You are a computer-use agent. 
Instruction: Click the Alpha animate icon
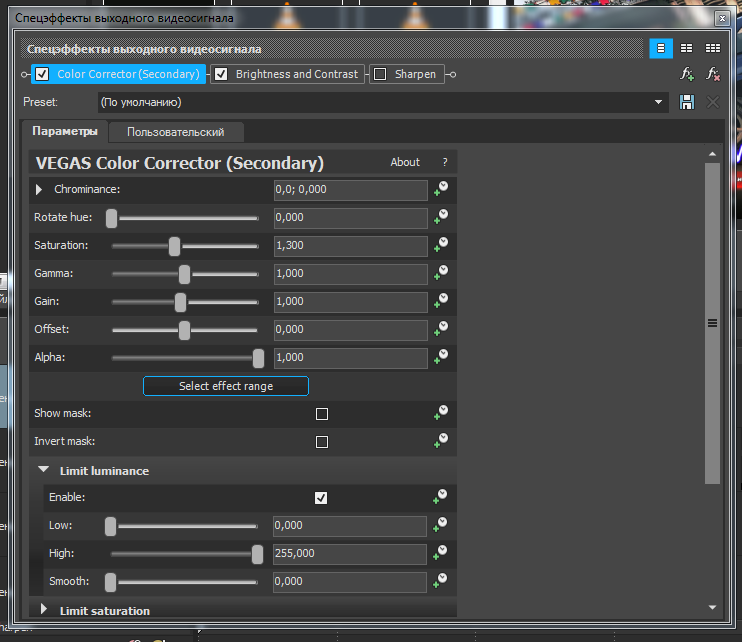tap(441, 357)
